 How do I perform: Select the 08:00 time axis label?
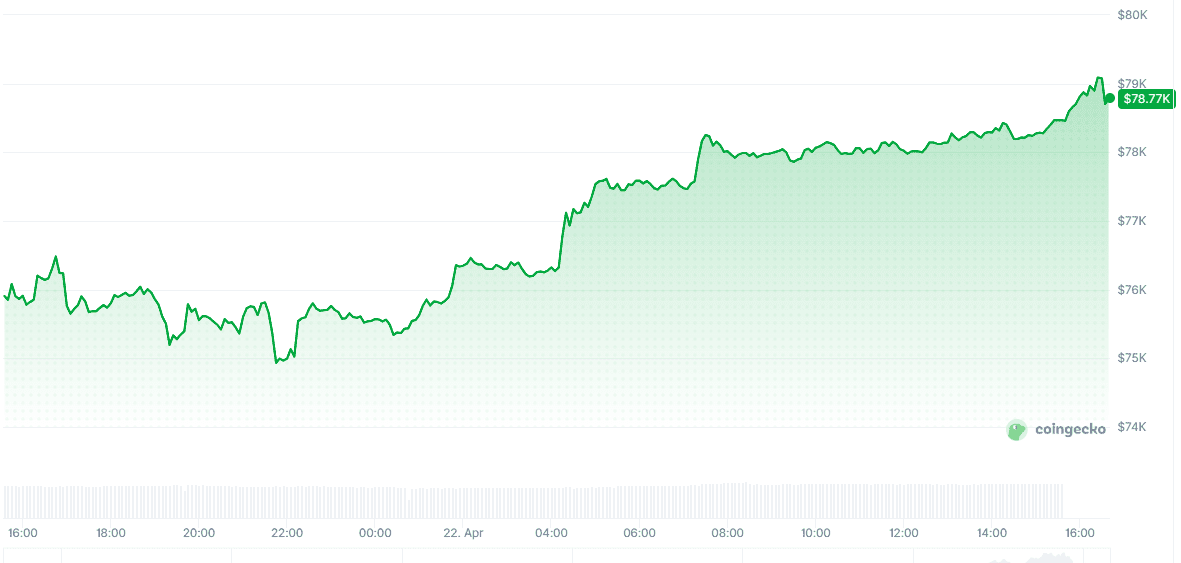pyautogui.click(x=728, y=533)
